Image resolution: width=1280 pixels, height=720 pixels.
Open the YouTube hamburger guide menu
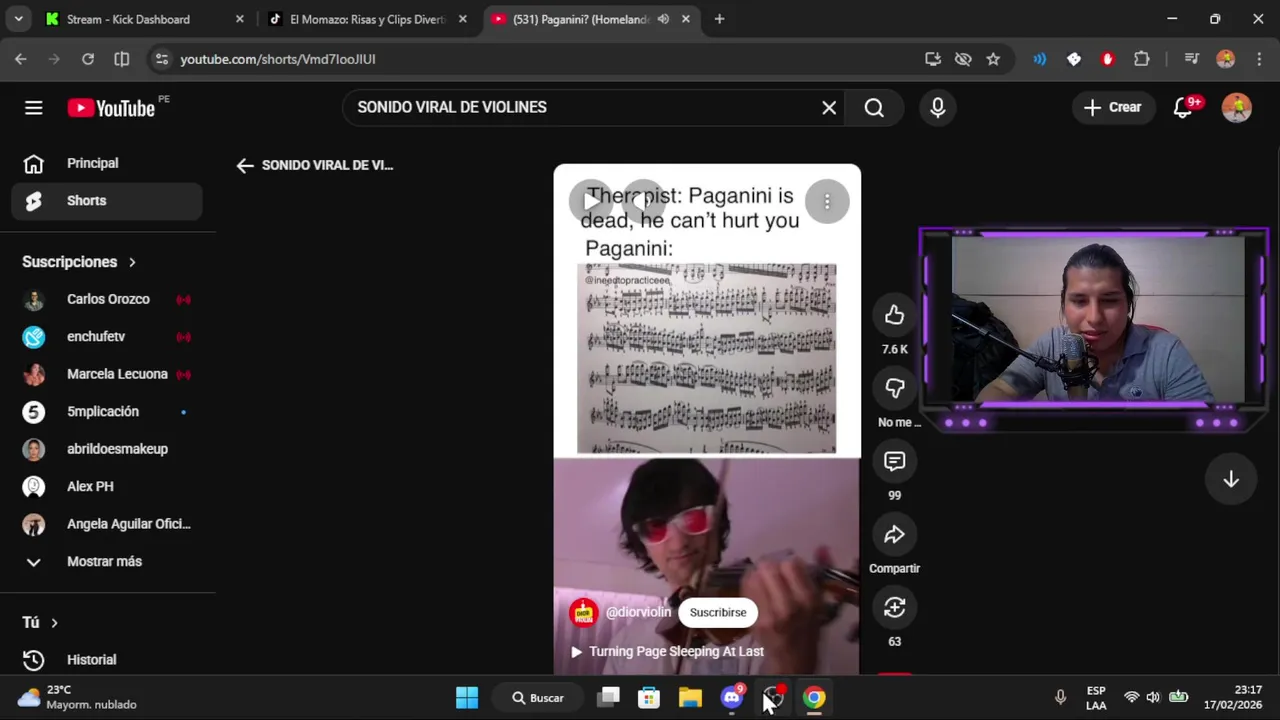click(x=34, y=108)
